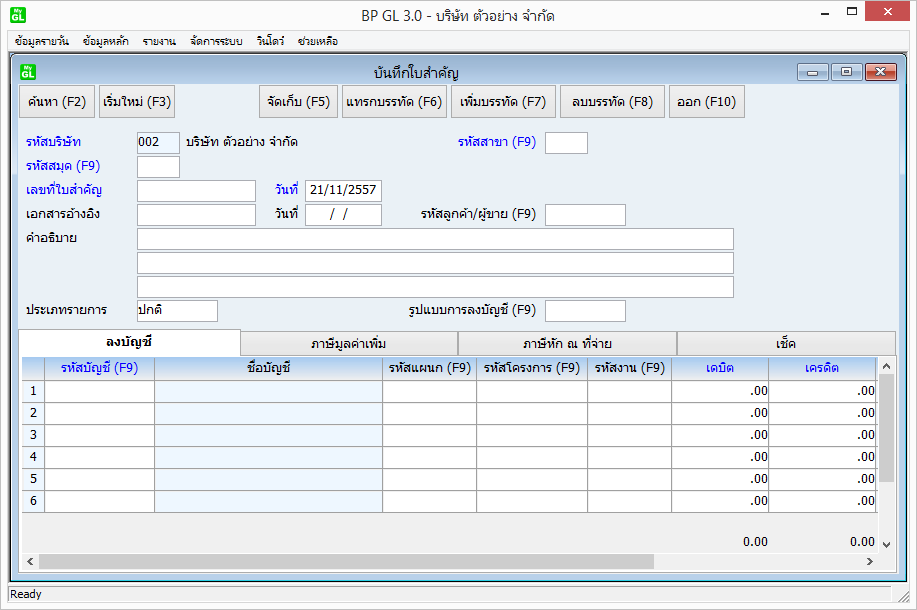917x610 pixels.
Task: Click the grid's horizontal scrollbar right arrow
Action: point(869,561)
